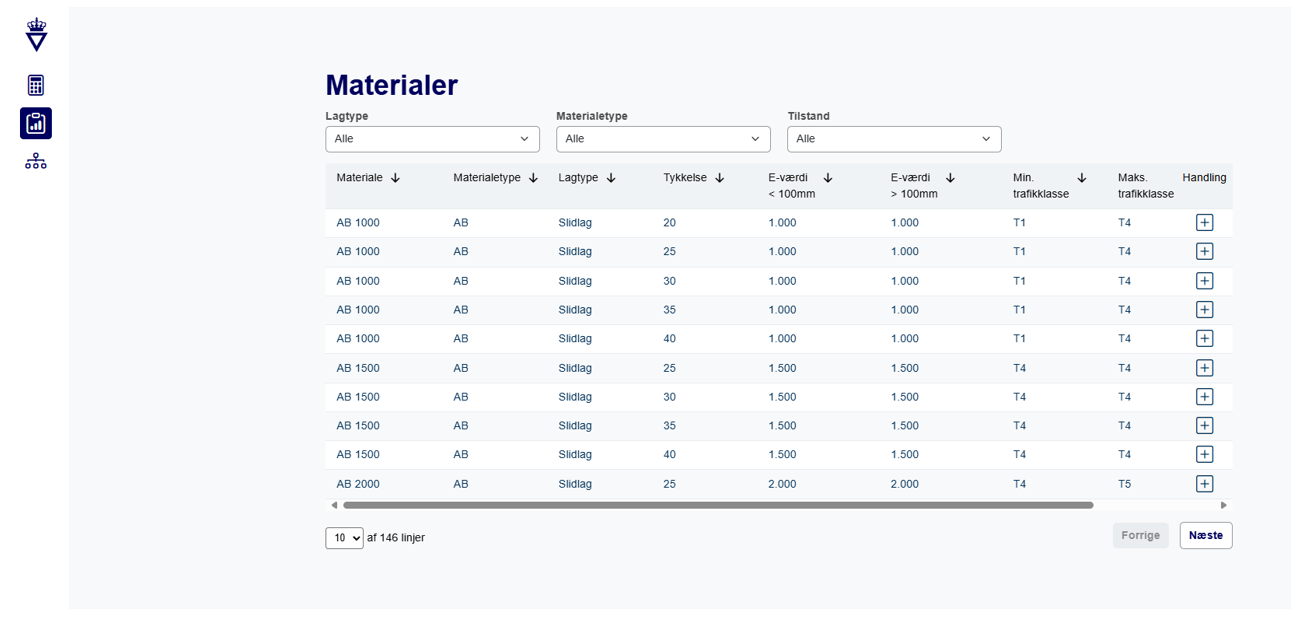The height and width of the screenshot is (620, 1303).
Task: Open the Tilstand filter dropdown
Action: click(x=894, y=139)
